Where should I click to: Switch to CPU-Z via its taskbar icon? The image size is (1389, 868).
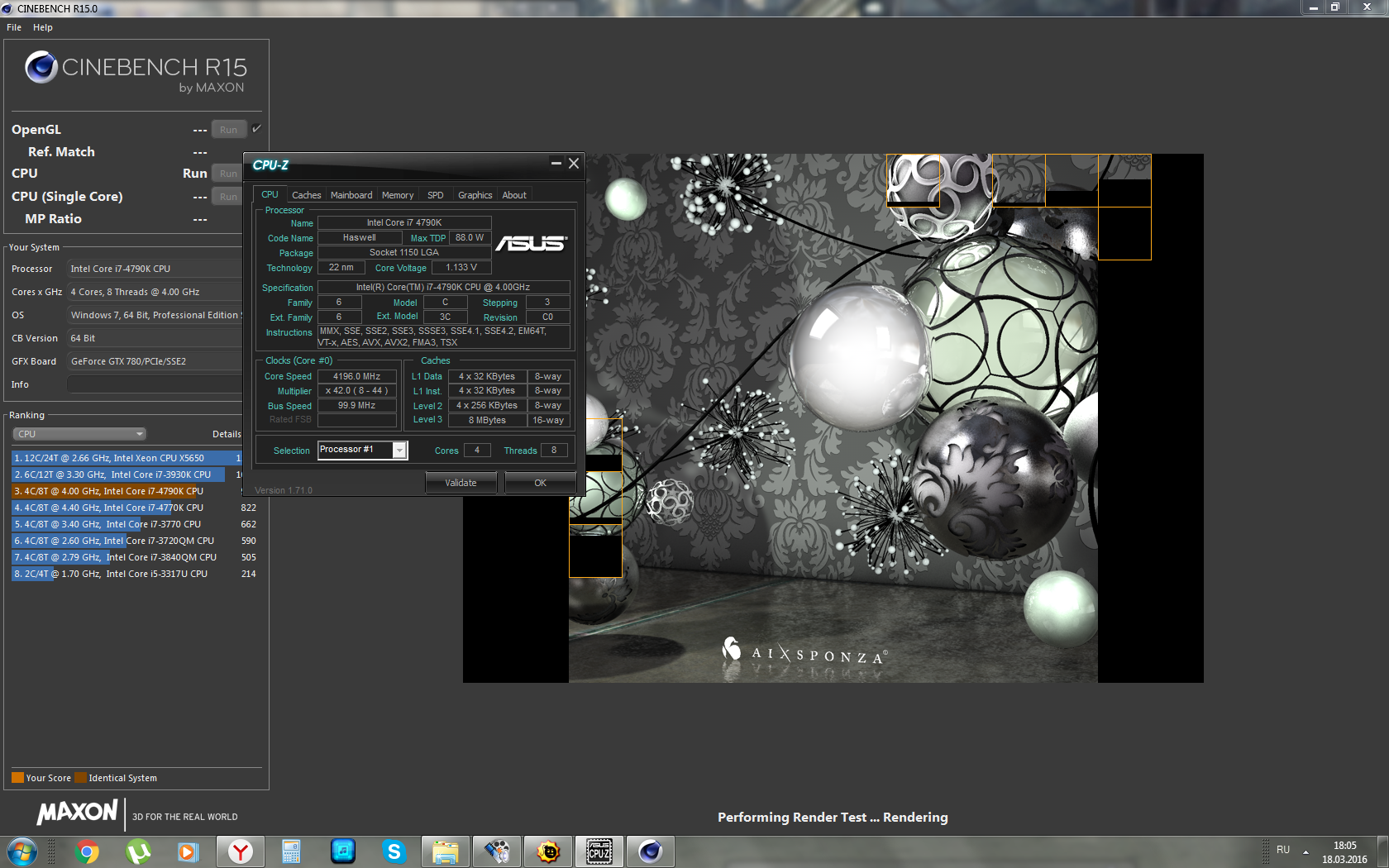pos(599,851)
